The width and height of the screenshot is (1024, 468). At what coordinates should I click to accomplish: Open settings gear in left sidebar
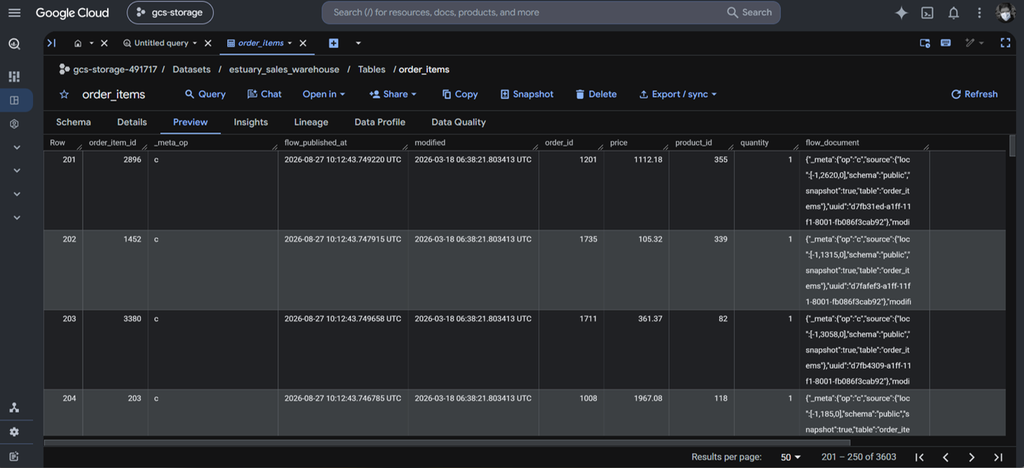(x=14, y=432)
